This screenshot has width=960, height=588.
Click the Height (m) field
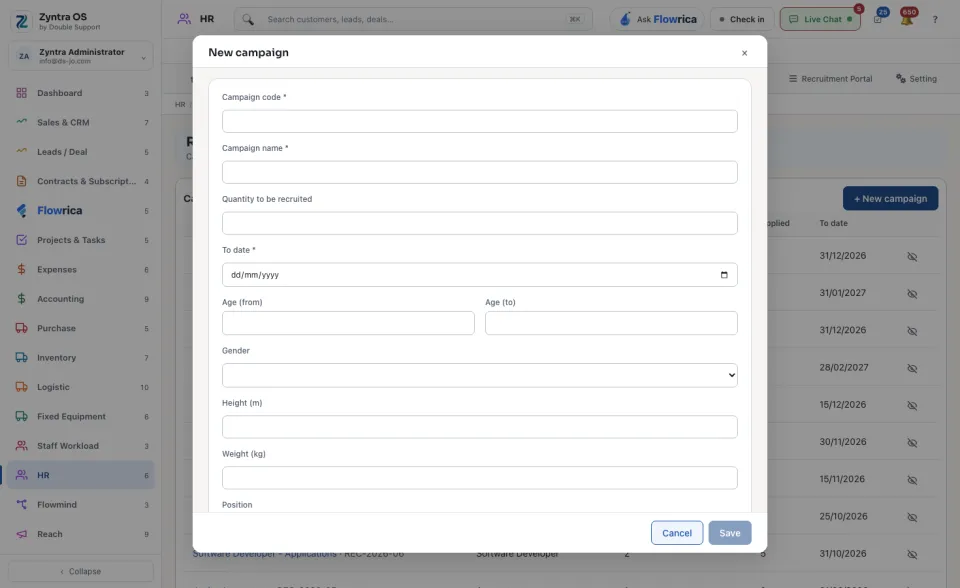(x=479, y=427)
